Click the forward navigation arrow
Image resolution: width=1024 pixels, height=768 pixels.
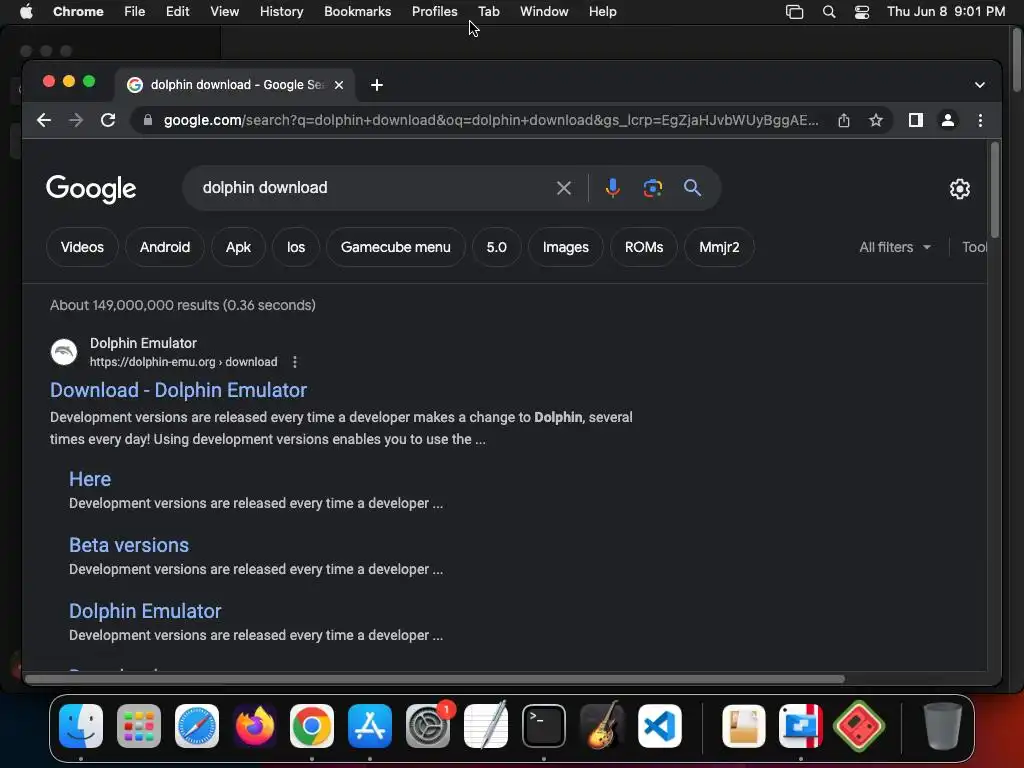point(76,120)
